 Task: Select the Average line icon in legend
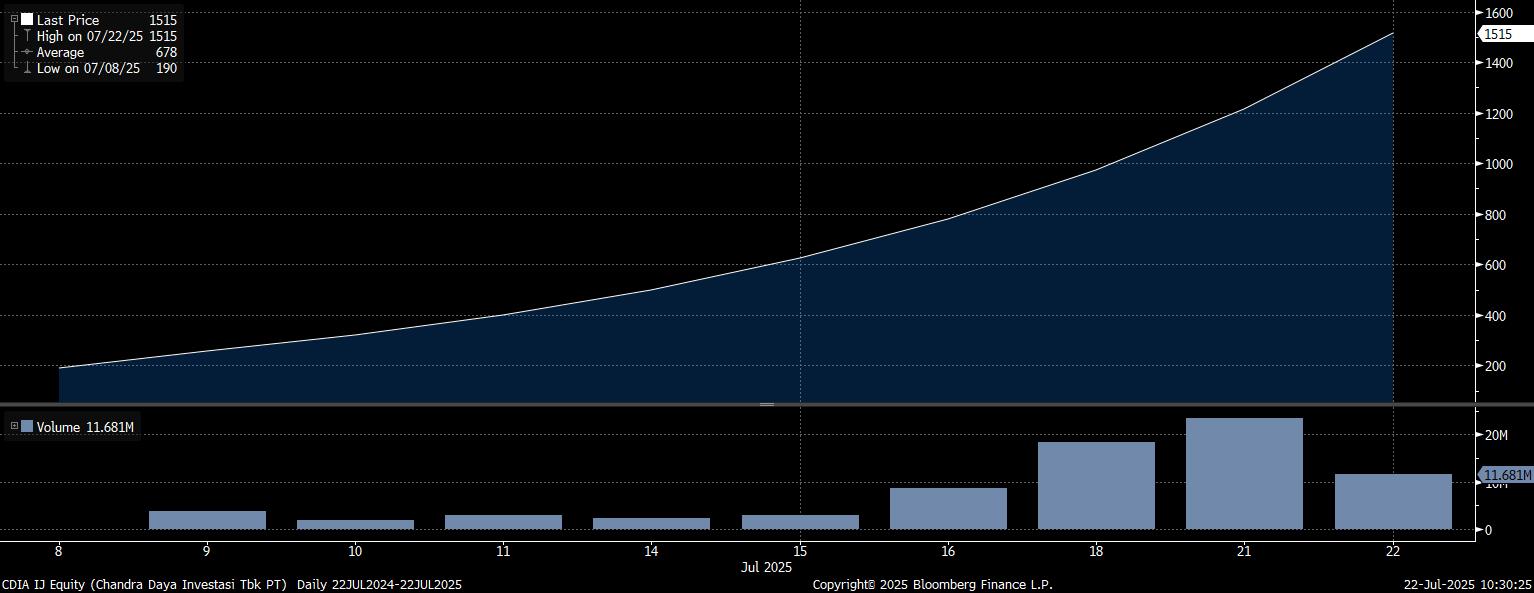(27, 52)
